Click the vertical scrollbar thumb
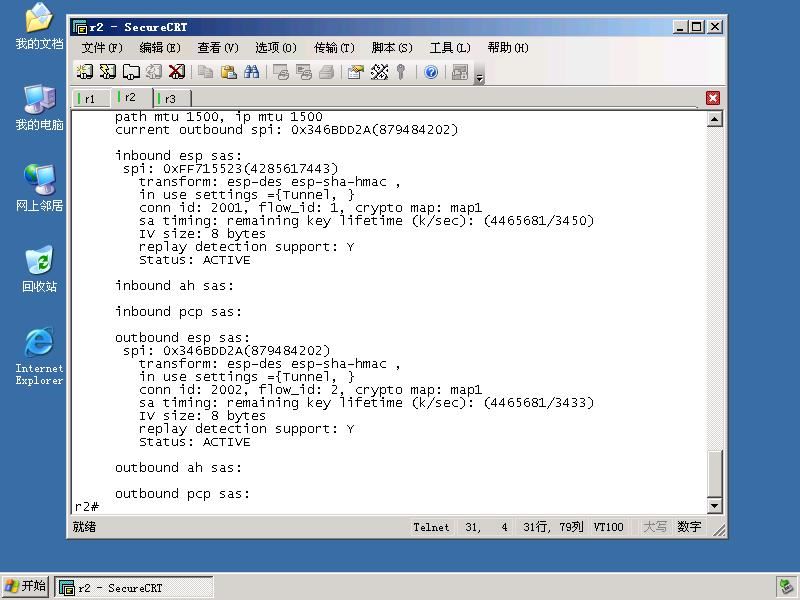This screenshot has height=600, width=800. (714, 473)
